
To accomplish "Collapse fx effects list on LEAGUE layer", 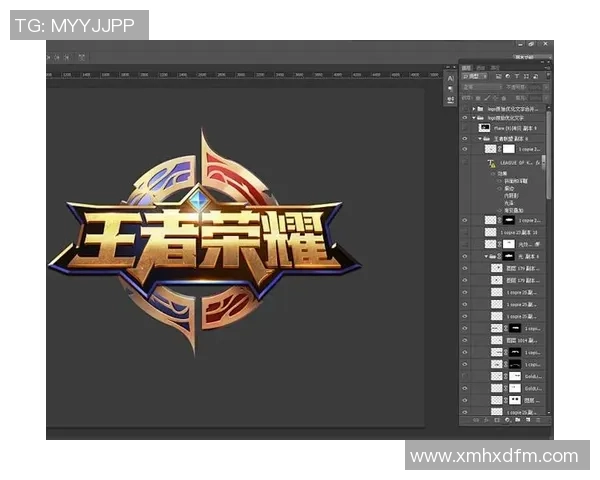I will [543, 163].
